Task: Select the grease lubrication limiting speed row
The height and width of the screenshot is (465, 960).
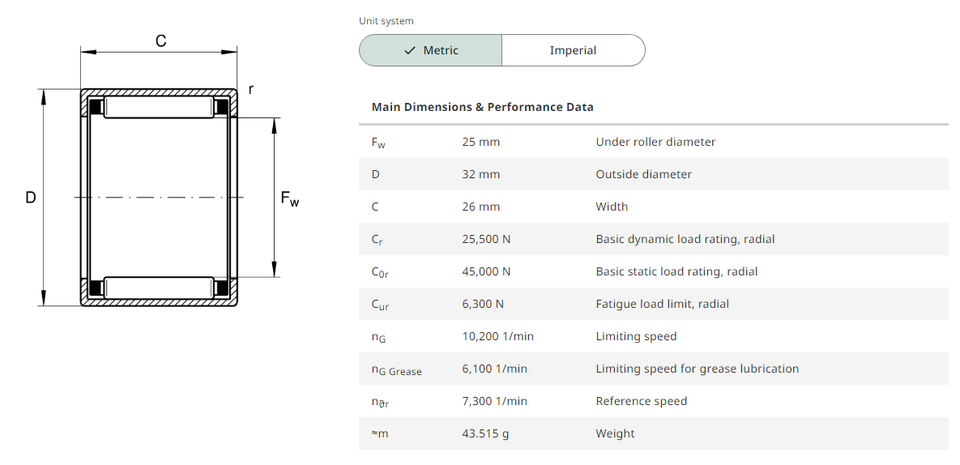Action: [653, 369]
